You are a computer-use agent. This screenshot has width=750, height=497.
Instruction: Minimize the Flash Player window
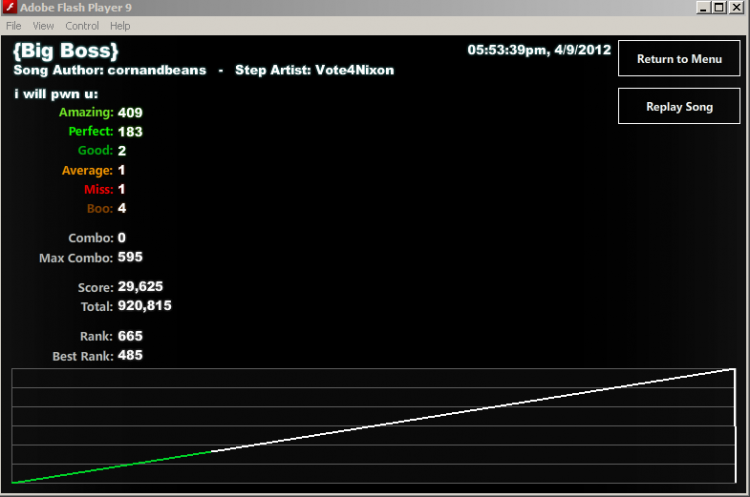[703, 7]
